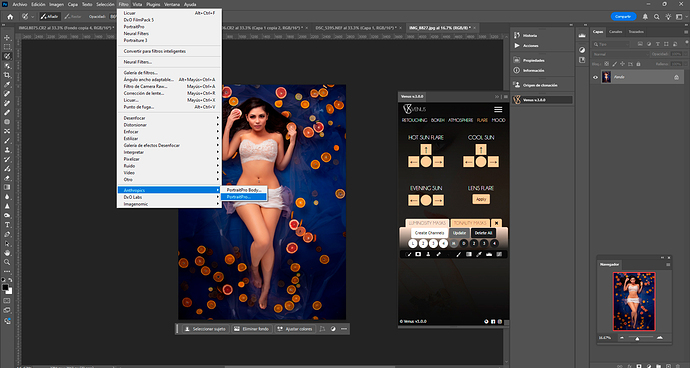
Task: Click Seleccionar sujeto in contextual bar
Action: 206,329
